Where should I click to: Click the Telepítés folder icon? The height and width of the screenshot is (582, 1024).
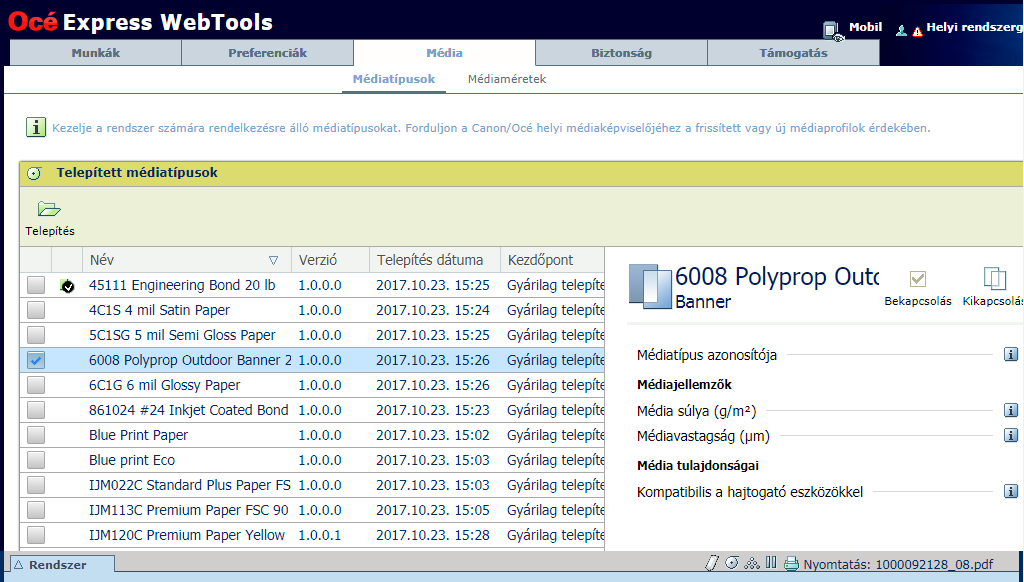49,209
